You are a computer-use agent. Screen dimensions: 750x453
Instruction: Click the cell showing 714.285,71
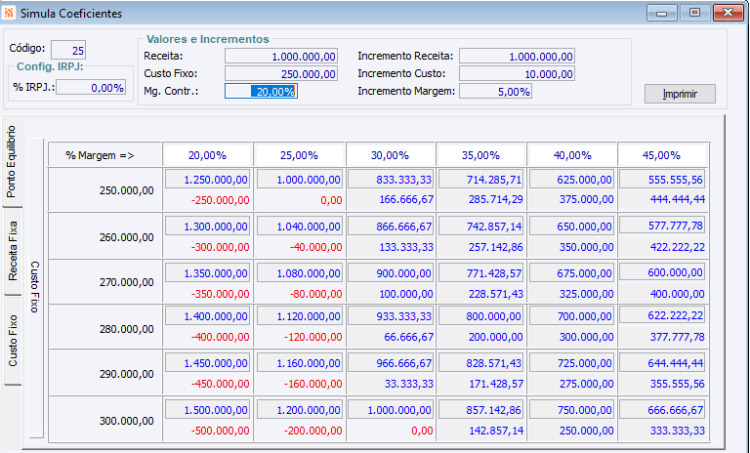coord(481,180)
